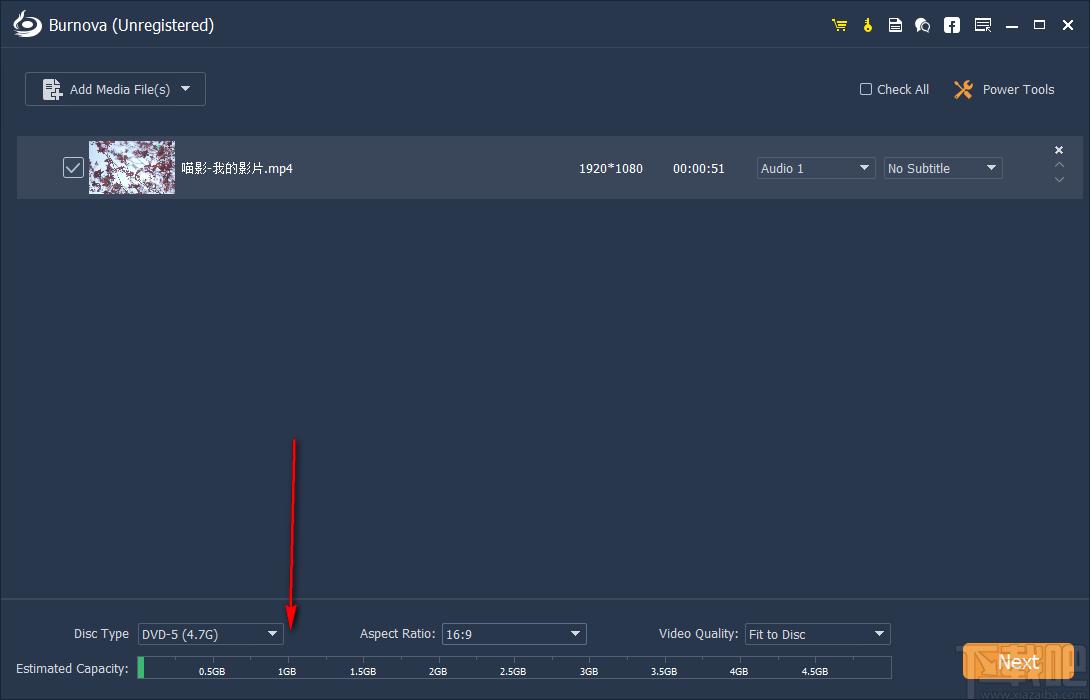Open the shopping cart purchase icon
The image size is (1090, 700).
pos(839,26)
